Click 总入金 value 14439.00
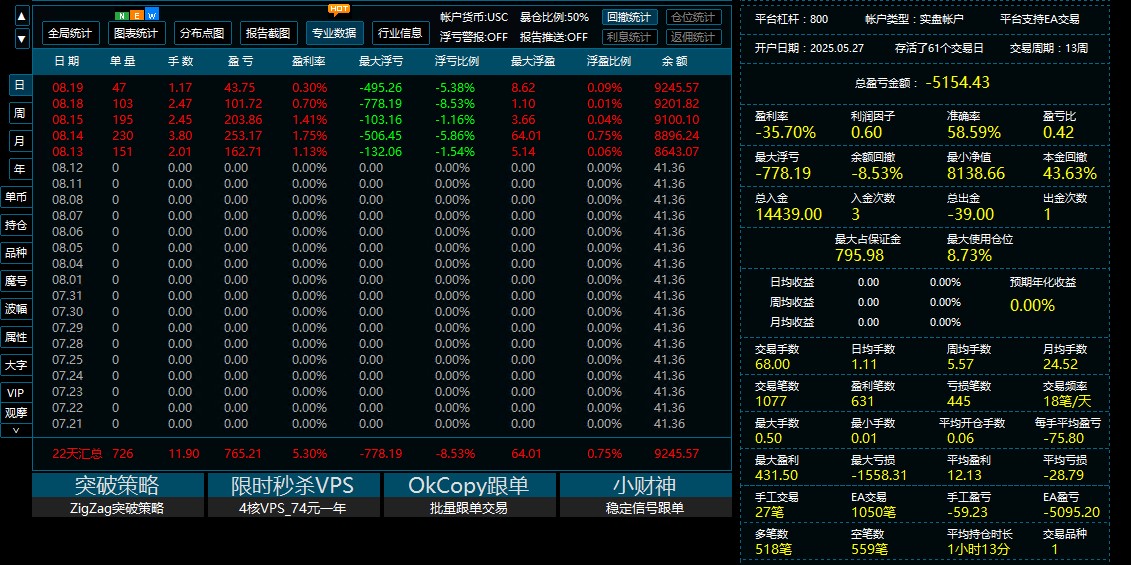The image size is (1131, 565). [x=788, y=214]
